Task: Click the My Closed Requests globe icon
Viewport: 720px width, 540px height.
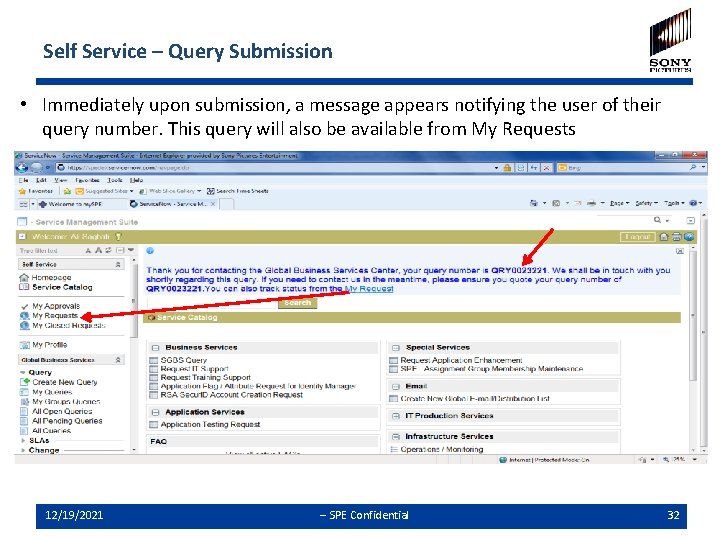Action: (24, 326)
